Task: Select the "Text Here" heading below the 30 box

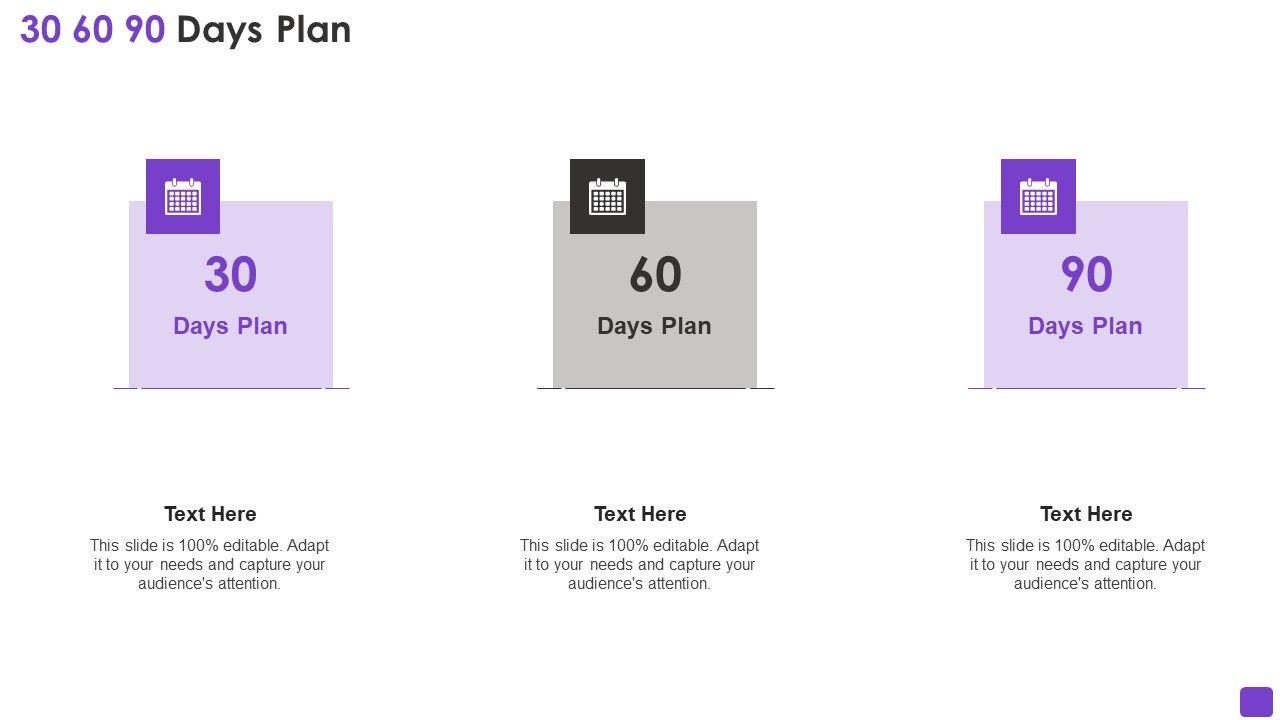Action: [210, 514]
